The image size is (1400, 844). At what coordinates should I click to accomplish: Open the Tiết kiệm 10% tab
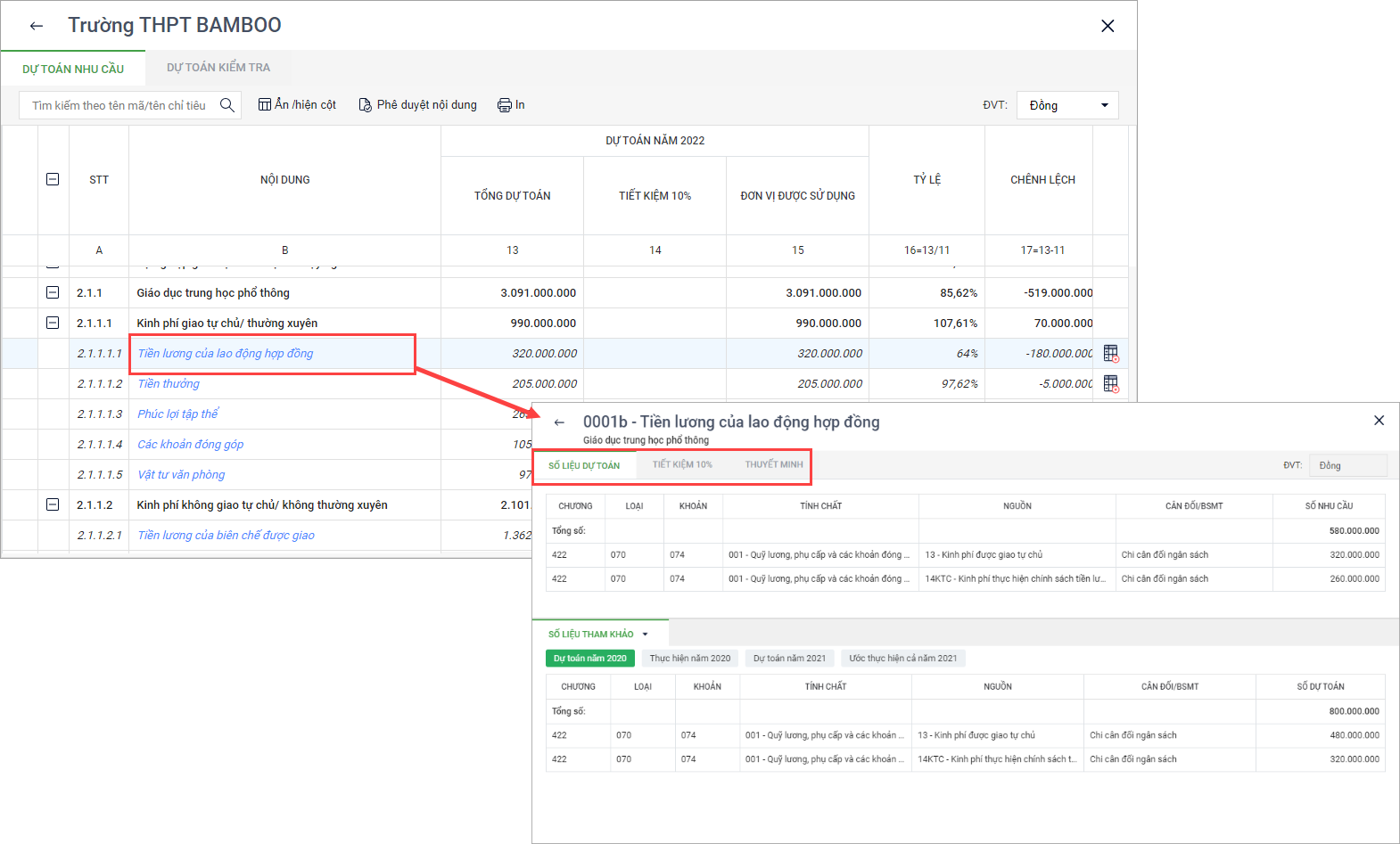[682, 464]
